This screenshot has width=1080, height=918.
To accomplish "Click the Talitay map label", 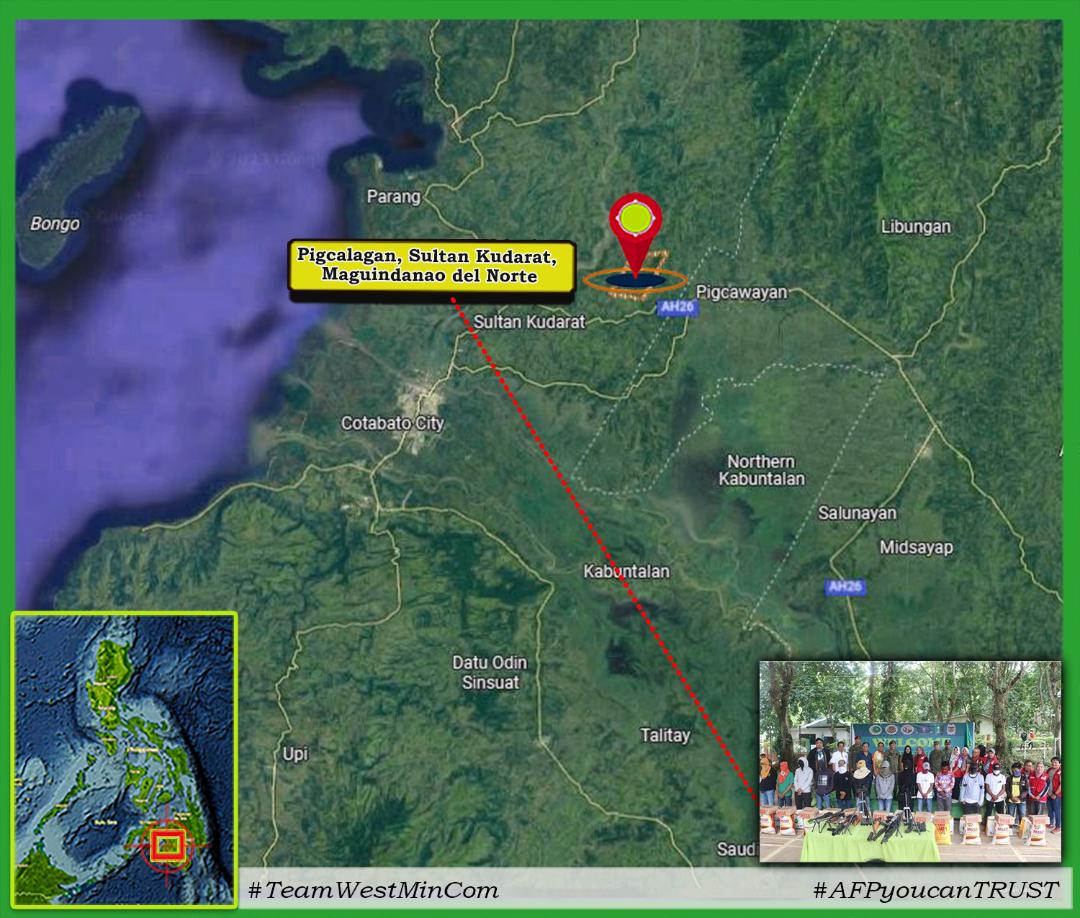I will 665,735.
